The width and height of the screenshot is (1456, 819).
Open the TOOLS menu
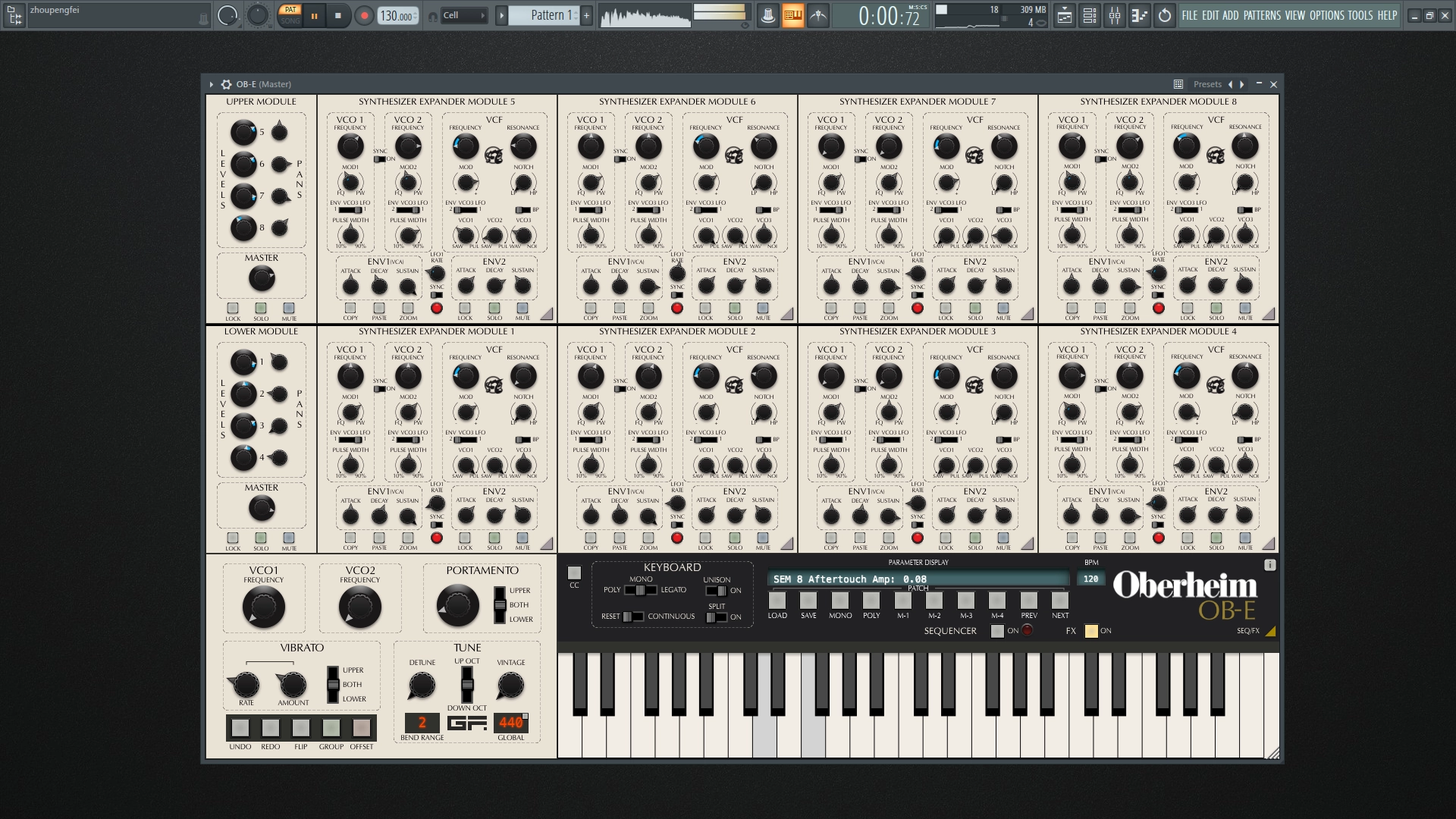click(x=1360, y=15)
